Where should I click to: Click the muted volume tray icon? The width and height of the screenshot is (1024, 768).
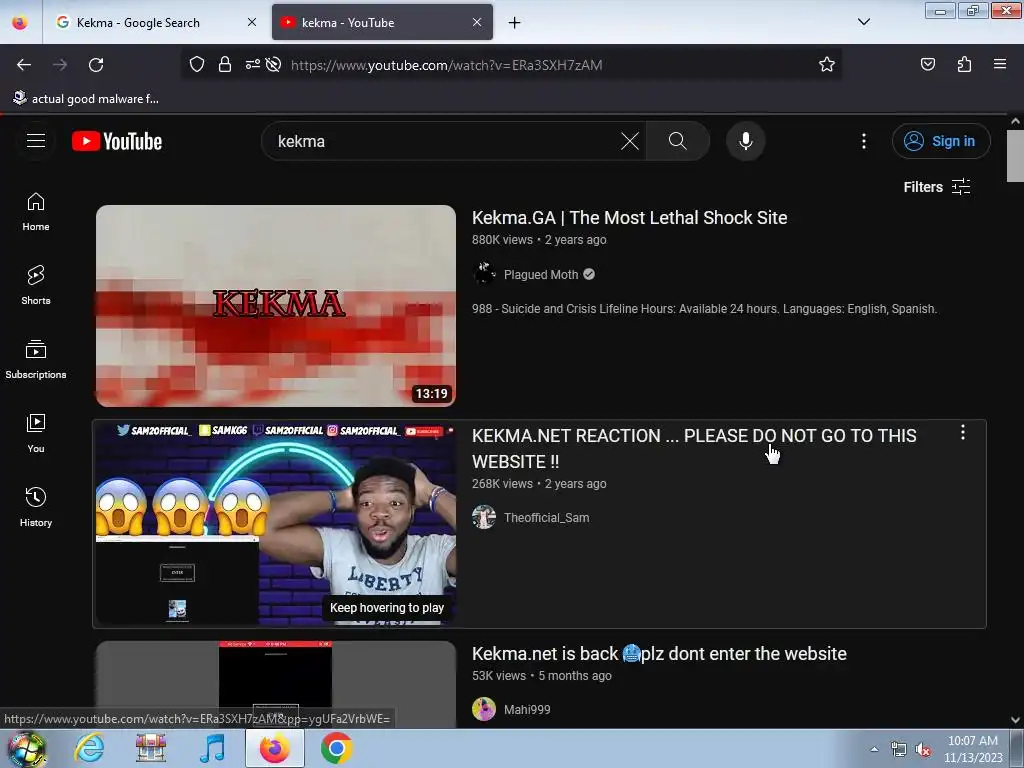coord(923,750)
